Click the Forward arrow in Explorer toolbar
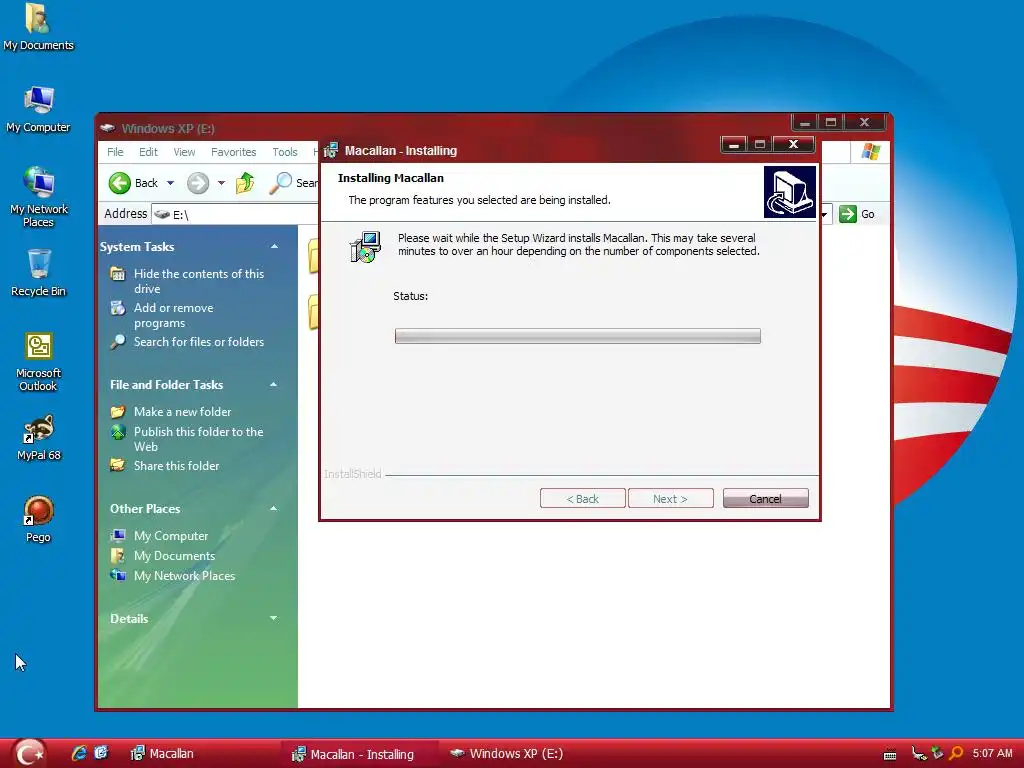The image size is (1024, 768). [x=198, y=183]
